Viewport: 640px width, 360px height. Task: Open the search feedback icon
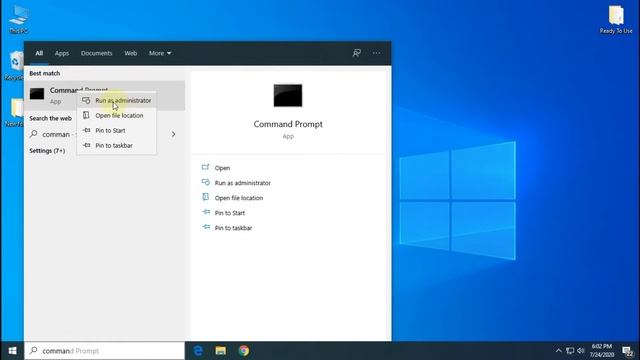(357, 53)
